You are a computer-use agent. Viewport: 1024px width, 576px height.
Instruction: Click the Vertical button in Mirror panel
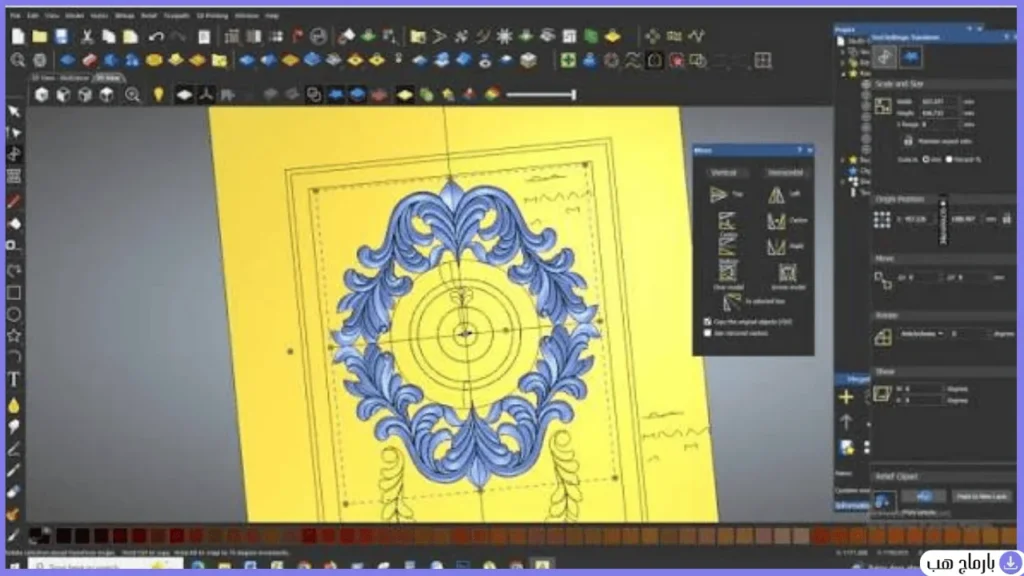(x=724, y=172)
